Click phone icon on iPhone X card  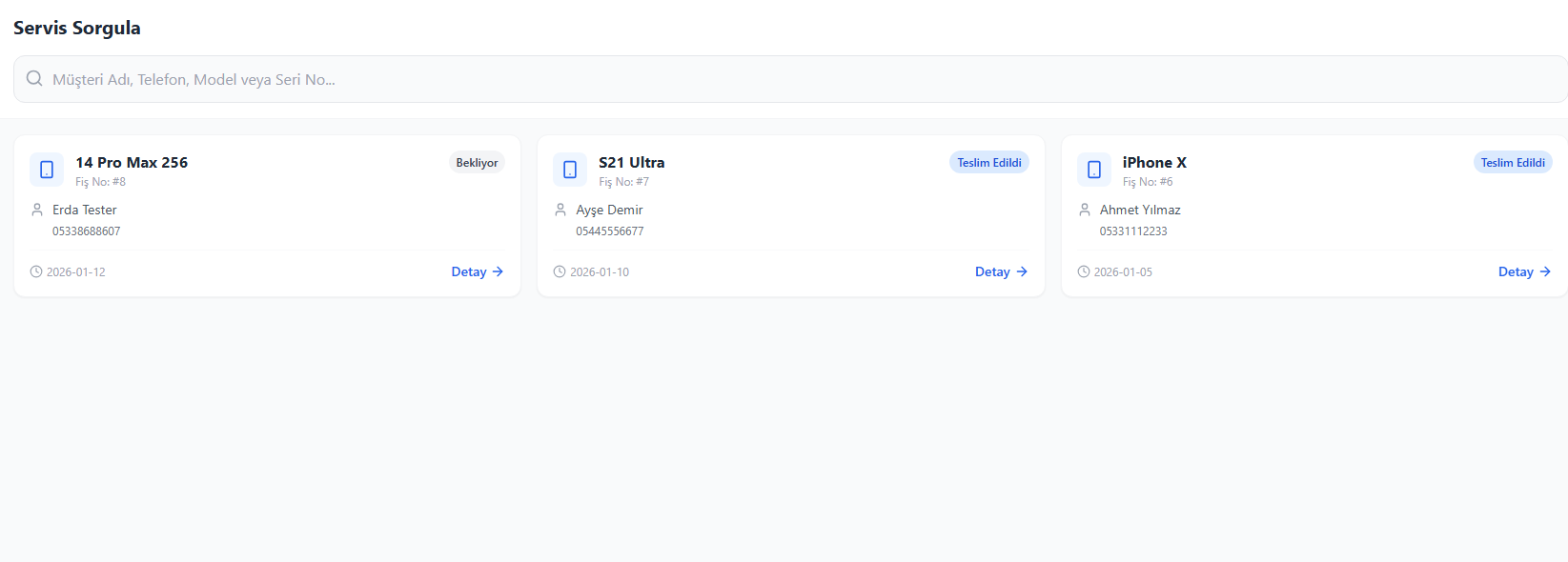click(1094, 170)
